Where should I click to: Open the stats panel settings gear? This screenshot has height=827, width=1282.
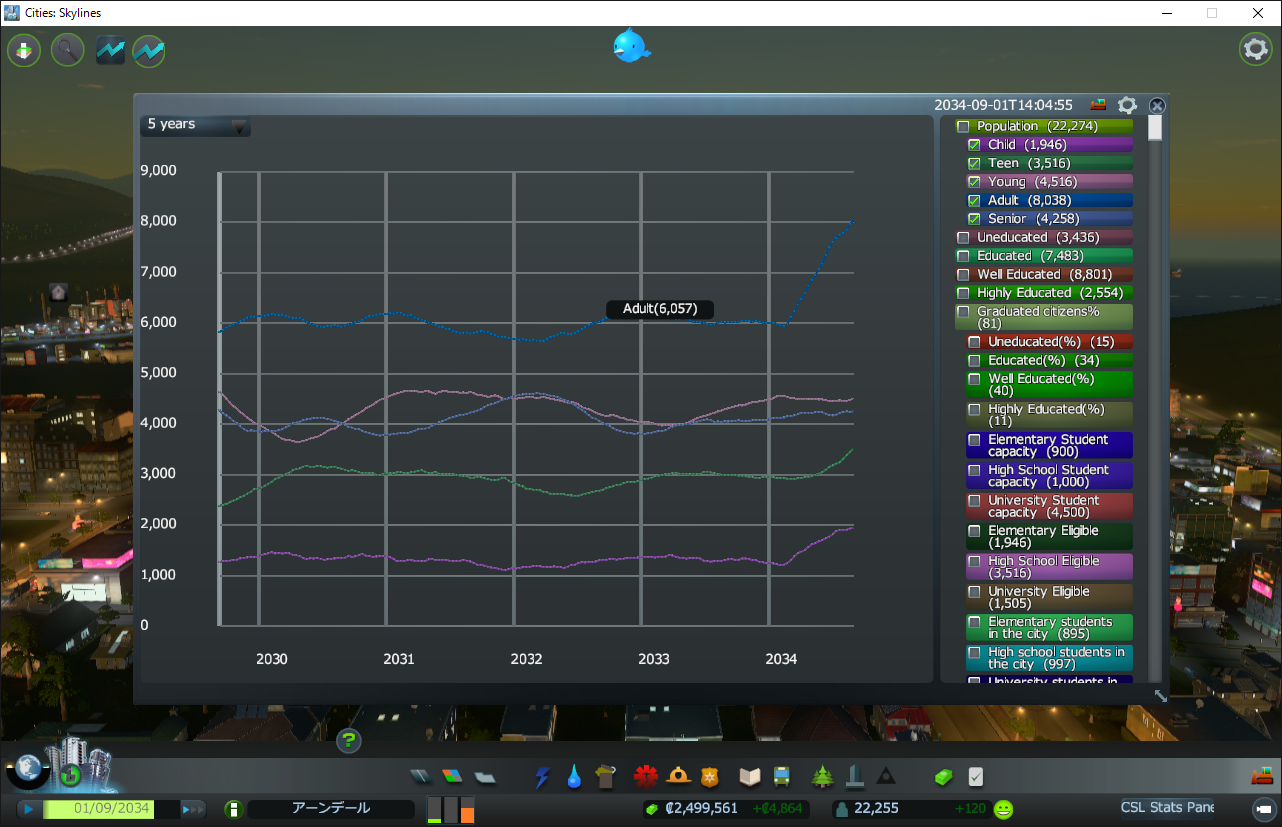[x=1127, y=105]
